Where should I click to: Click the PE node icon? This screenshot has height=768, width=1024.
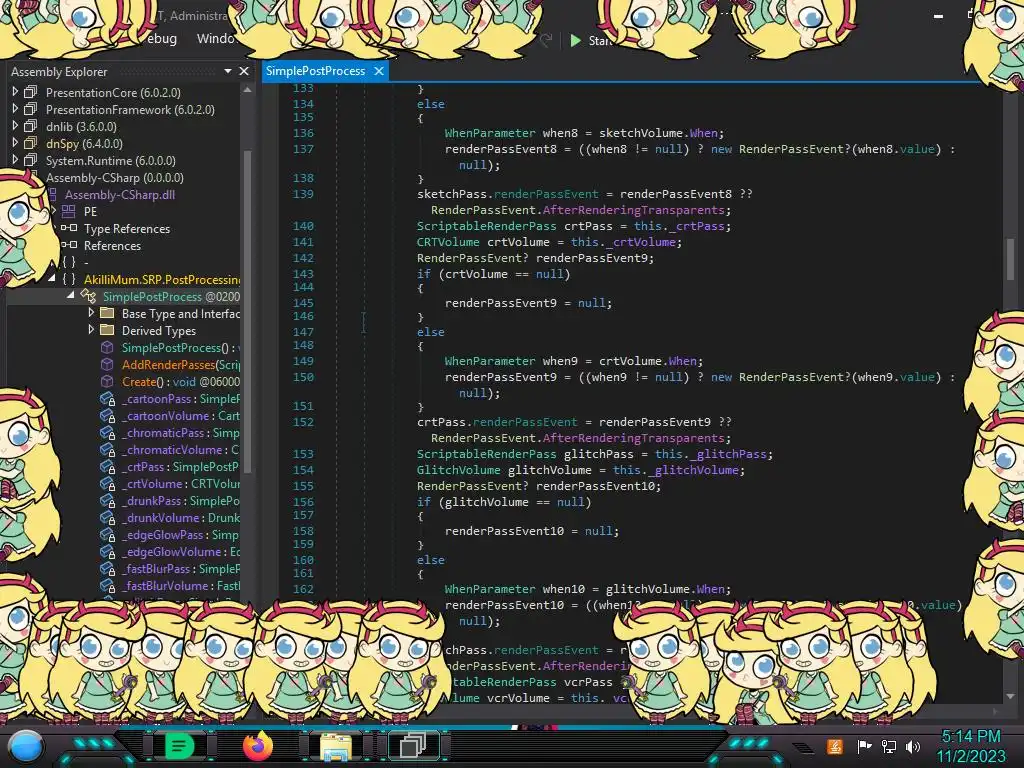[x=69, y=211]
